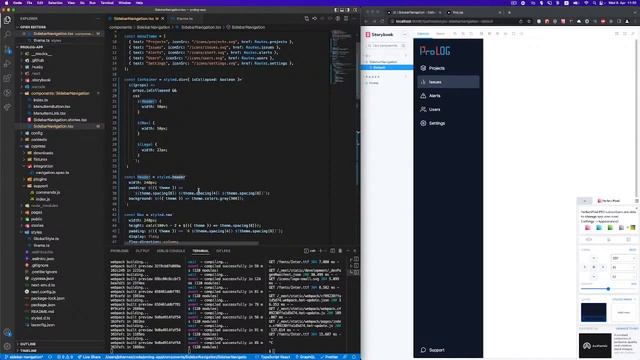Collapse the styles folder
Screen dimensions: 640x360
36,232
